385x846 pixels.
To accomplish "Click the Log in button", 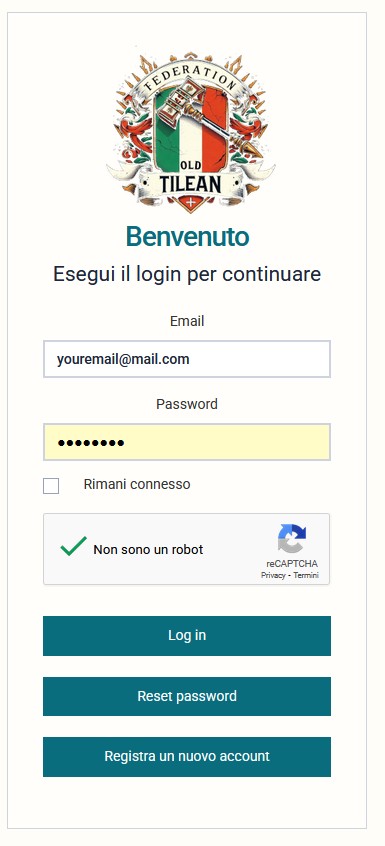I will coord(187,636).
